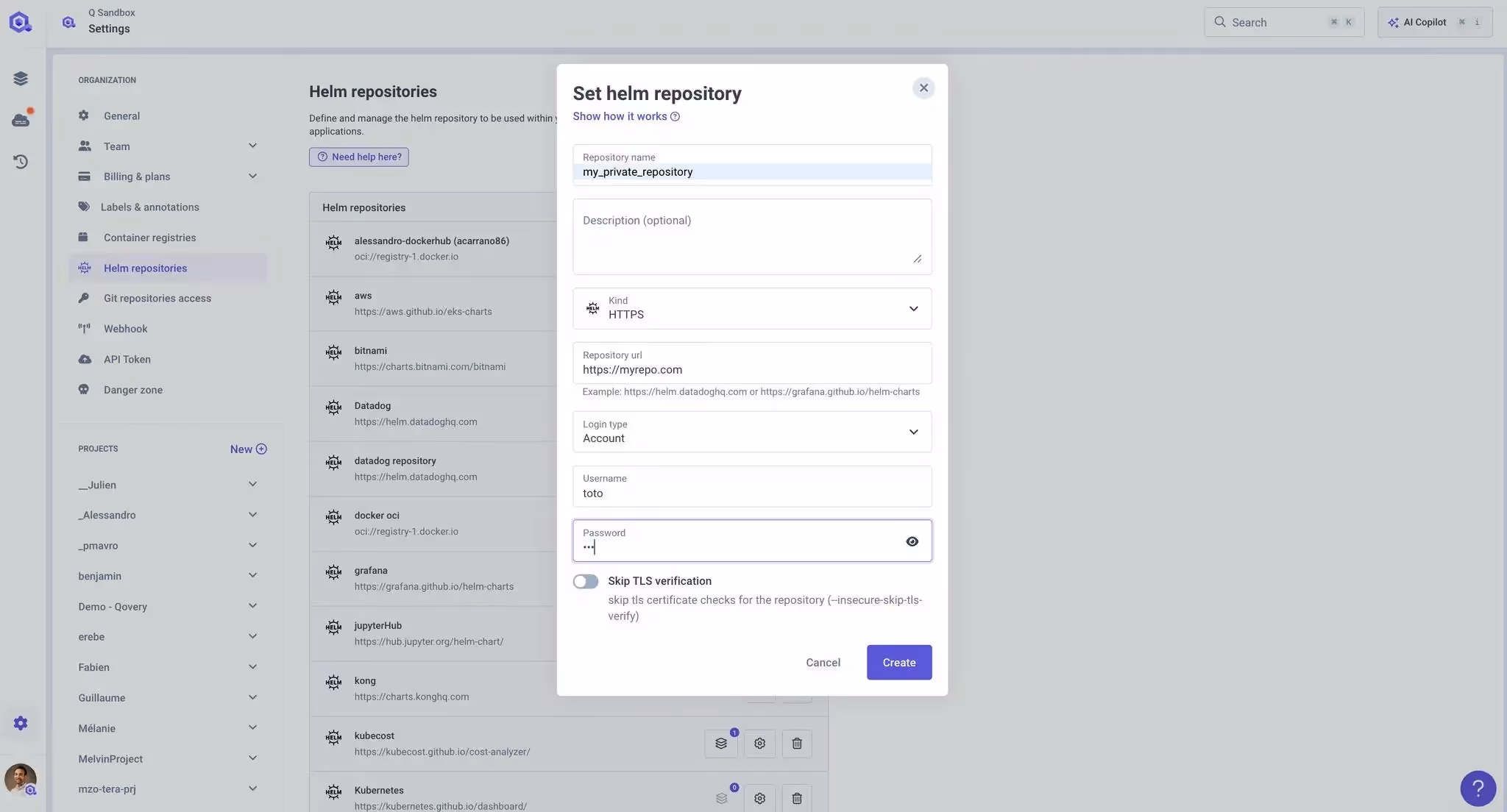1507x812 pixels.
Task: Open API Token settings
Action: coord(168,359)
